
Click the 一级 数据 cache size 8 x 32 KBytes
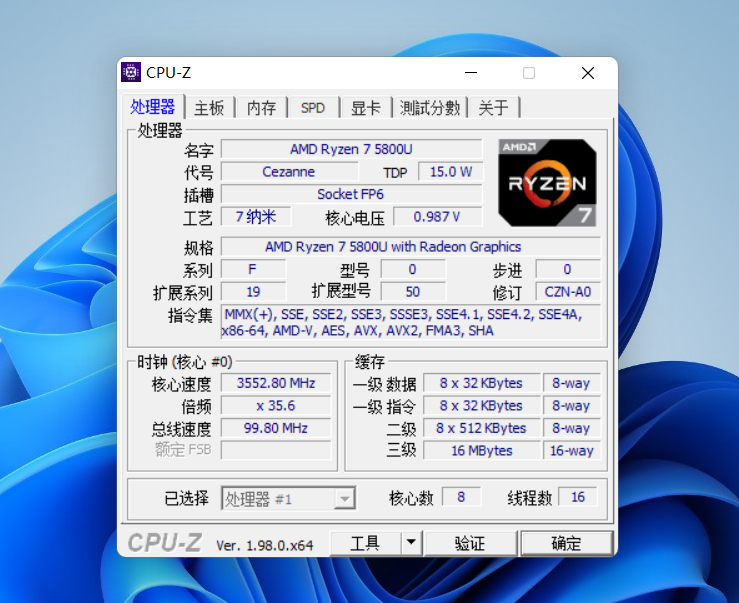point(481,383)
